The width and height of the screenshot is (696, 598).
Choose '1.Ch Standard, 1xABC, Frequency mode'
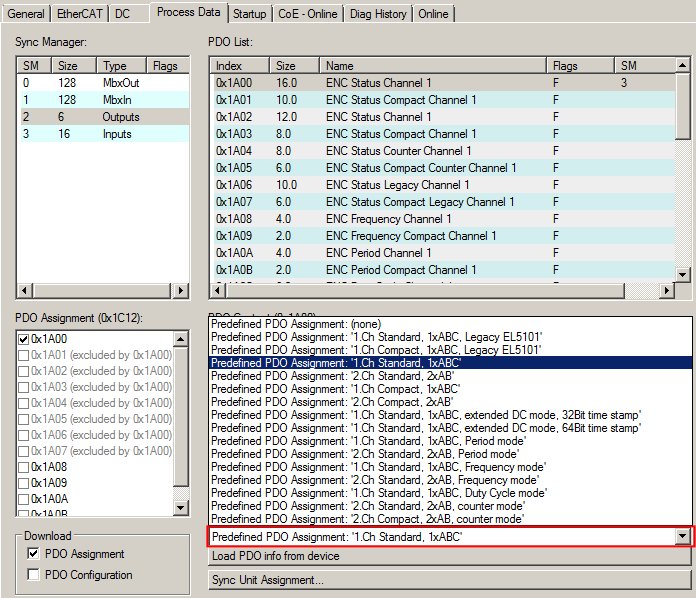click(x=450, y=467)
